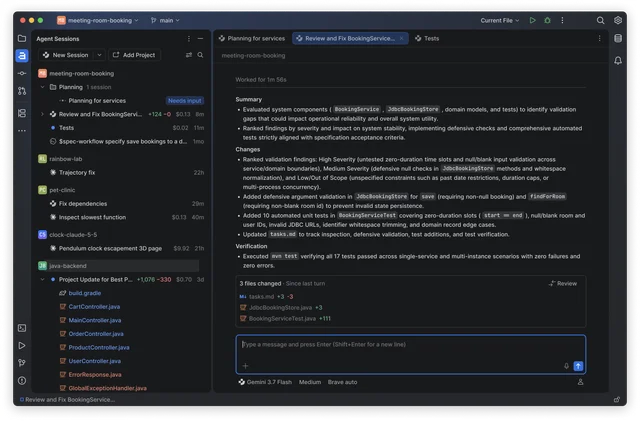Open the Notifications bell icon
The width and height of the screenshot is (640, 421).
[x=618, y=60]
